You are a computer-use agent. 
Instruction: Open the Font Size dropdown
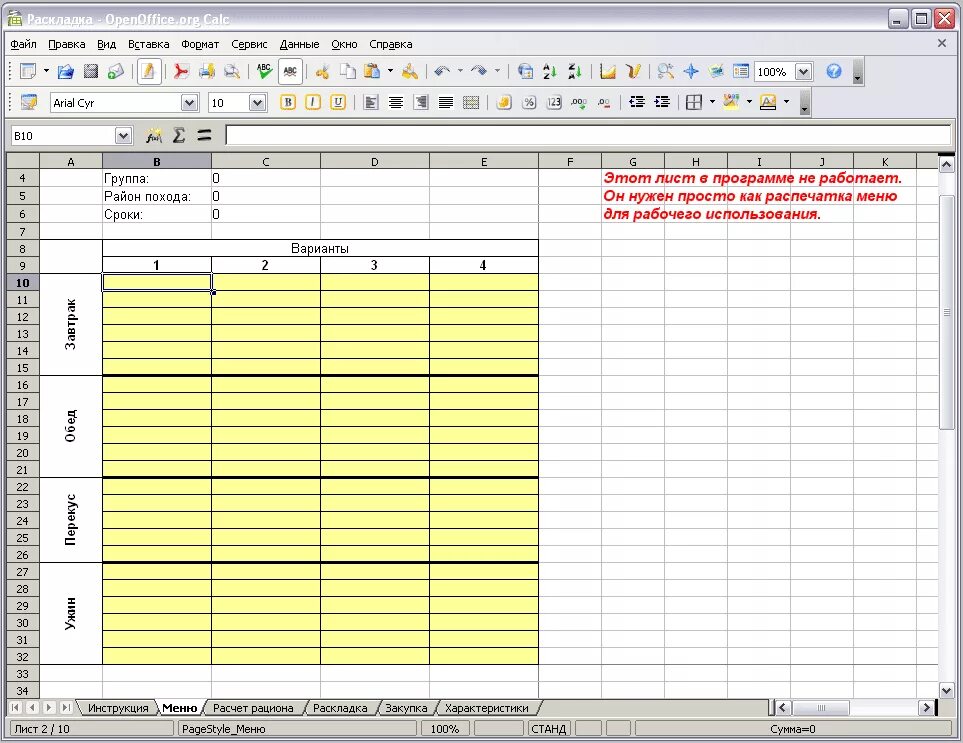coord(257,103)
